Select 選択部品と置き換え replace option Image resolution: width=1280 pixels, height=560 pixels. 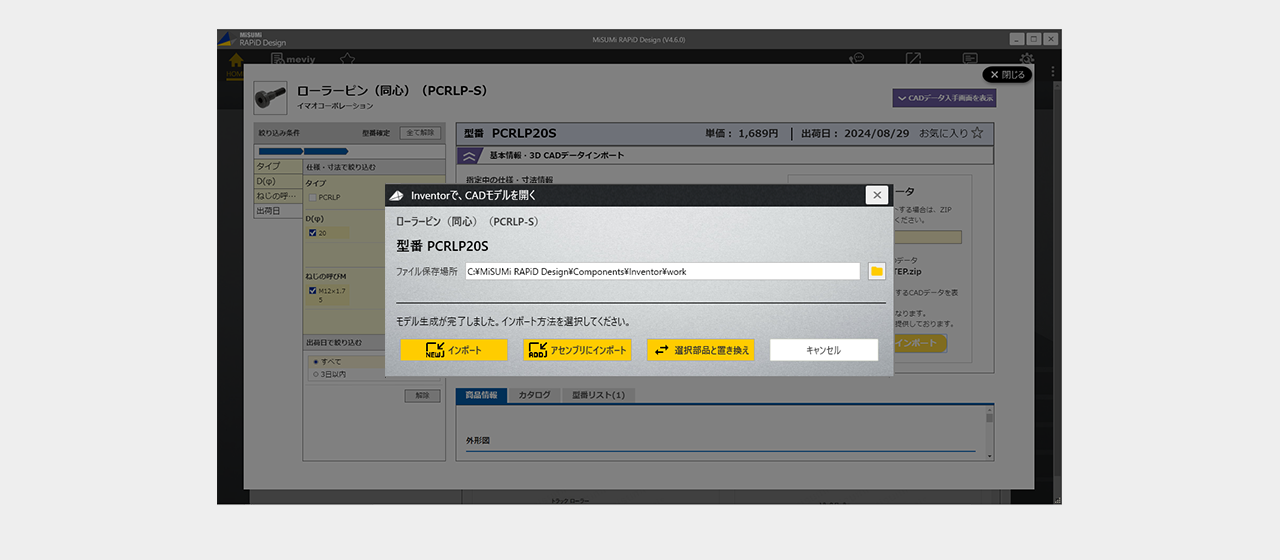pyautogui.click(x=700, y=350)
